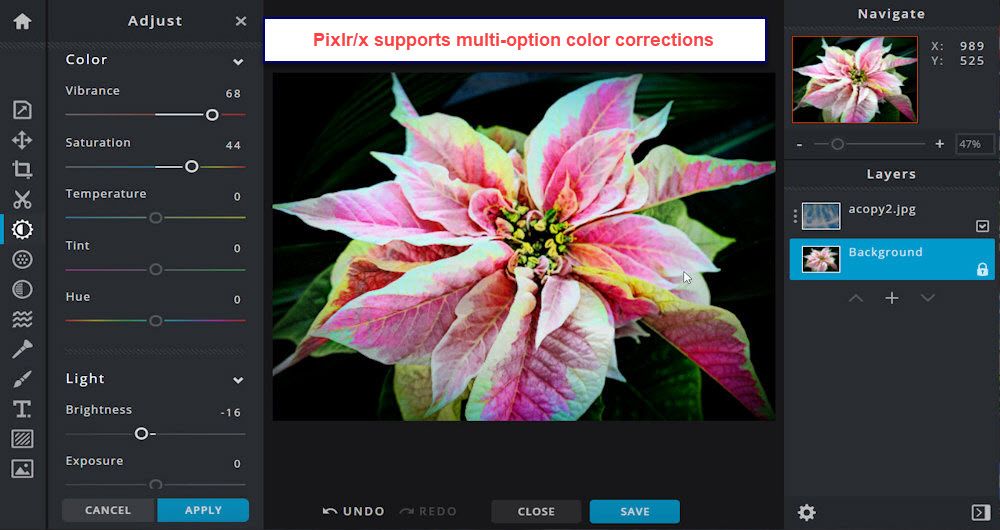Select the Draw brush tool icon
Image resolution: width=1000 pixels, height=530 pixels.
coord(22,379)
